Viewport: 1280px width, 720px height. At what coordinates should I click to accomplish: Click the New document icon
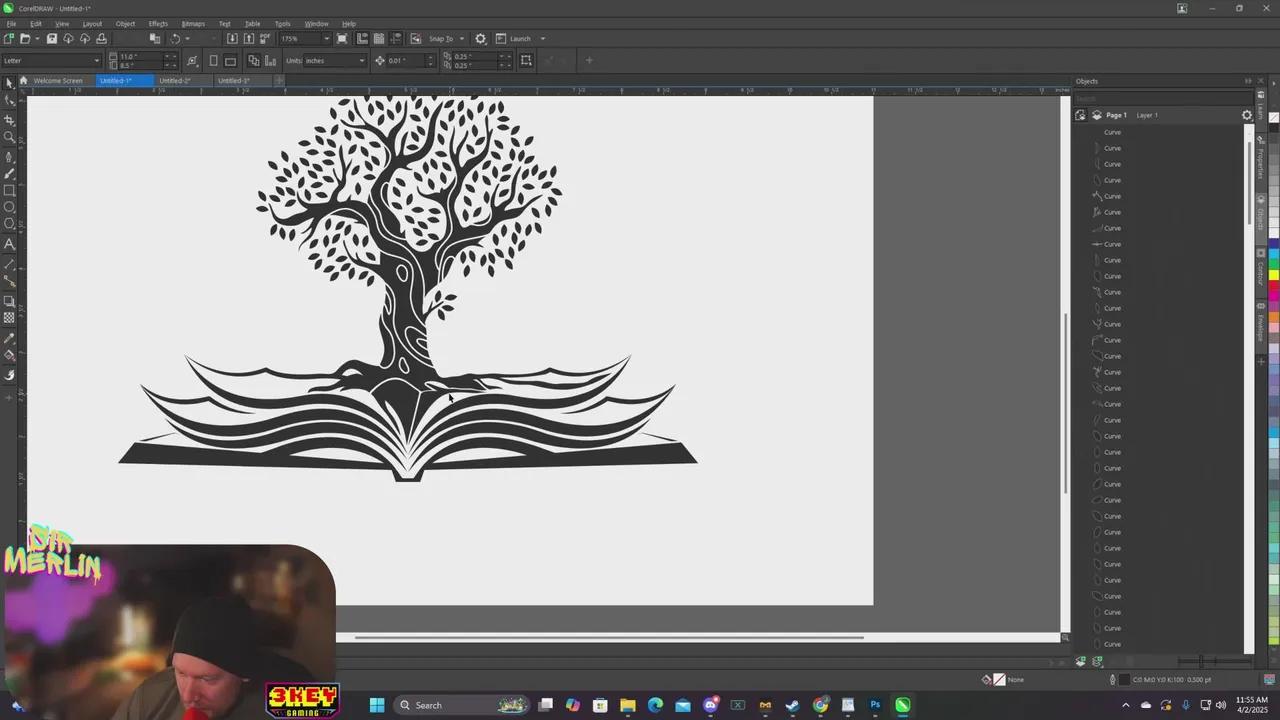click(9, 39)
